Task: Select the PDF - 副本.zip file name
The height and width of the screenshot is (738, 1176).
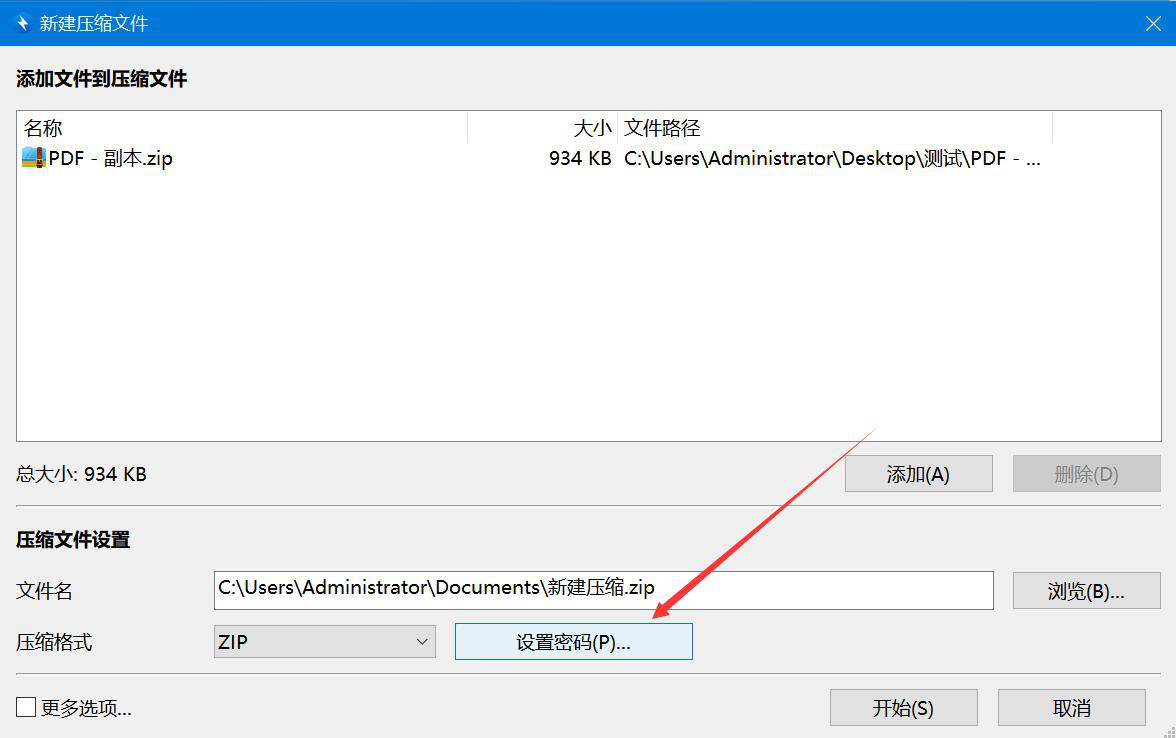Action: (x=110, y=158)
